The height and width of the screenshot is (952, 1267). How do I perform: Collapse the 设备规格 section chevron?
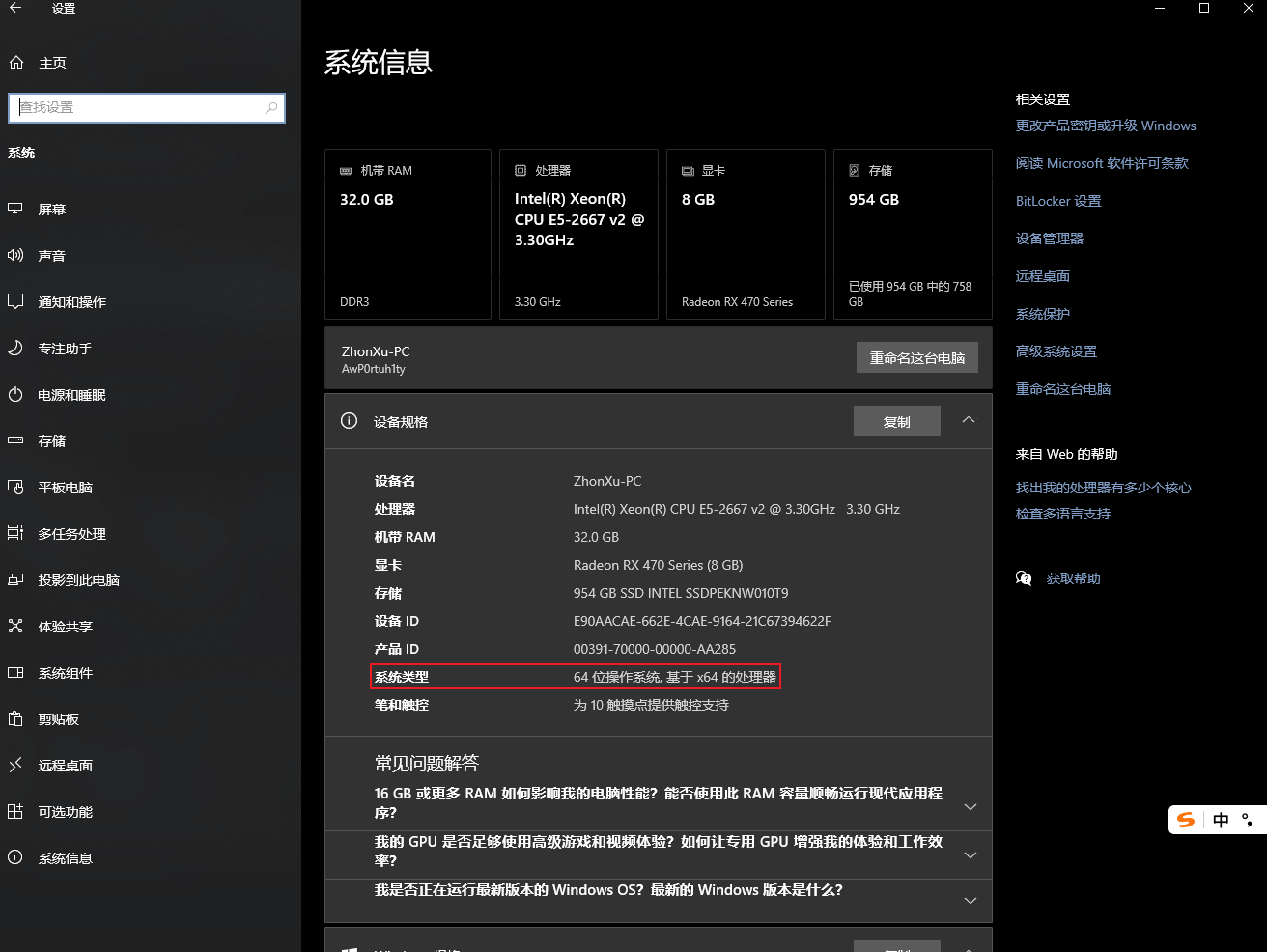tap(969, 420)
